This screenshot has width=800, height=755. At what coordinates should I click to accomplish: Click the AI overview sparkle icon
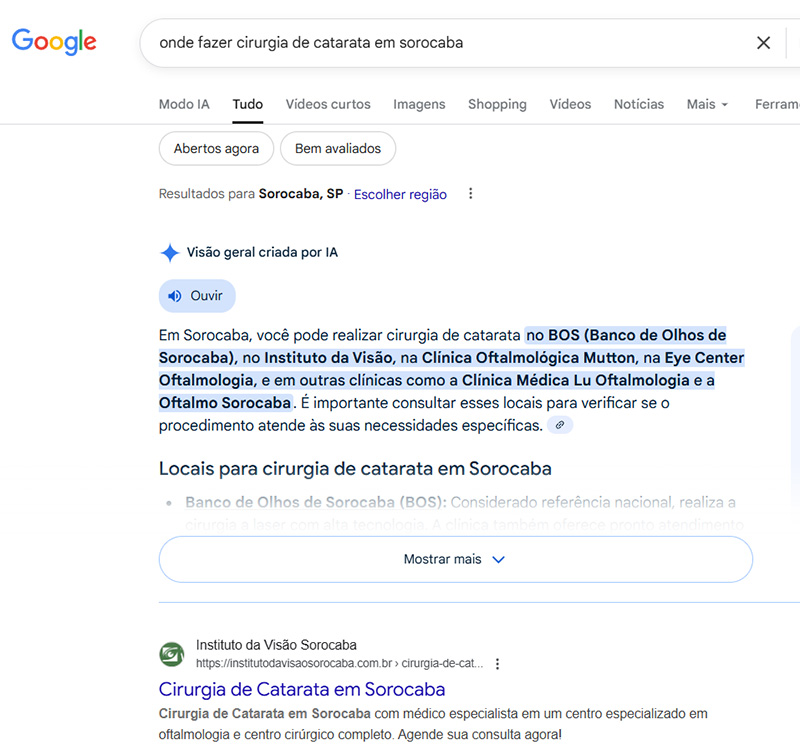[169, 252]
